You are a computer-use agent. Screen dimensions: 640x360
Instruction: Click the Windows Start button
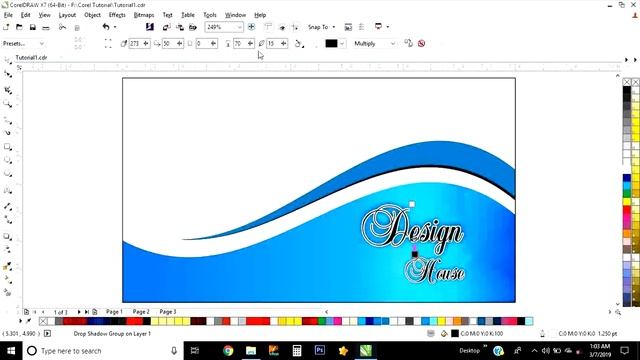click(x=11, y=351)
